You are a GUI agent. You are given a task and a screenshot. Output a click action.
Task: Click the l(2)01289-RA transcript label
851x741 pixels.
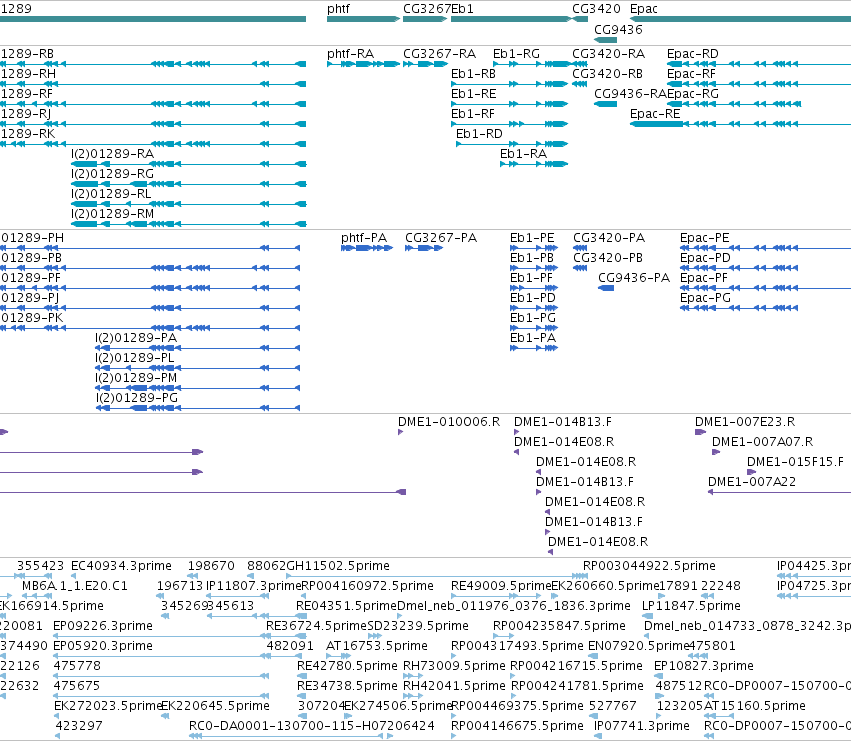112,154
